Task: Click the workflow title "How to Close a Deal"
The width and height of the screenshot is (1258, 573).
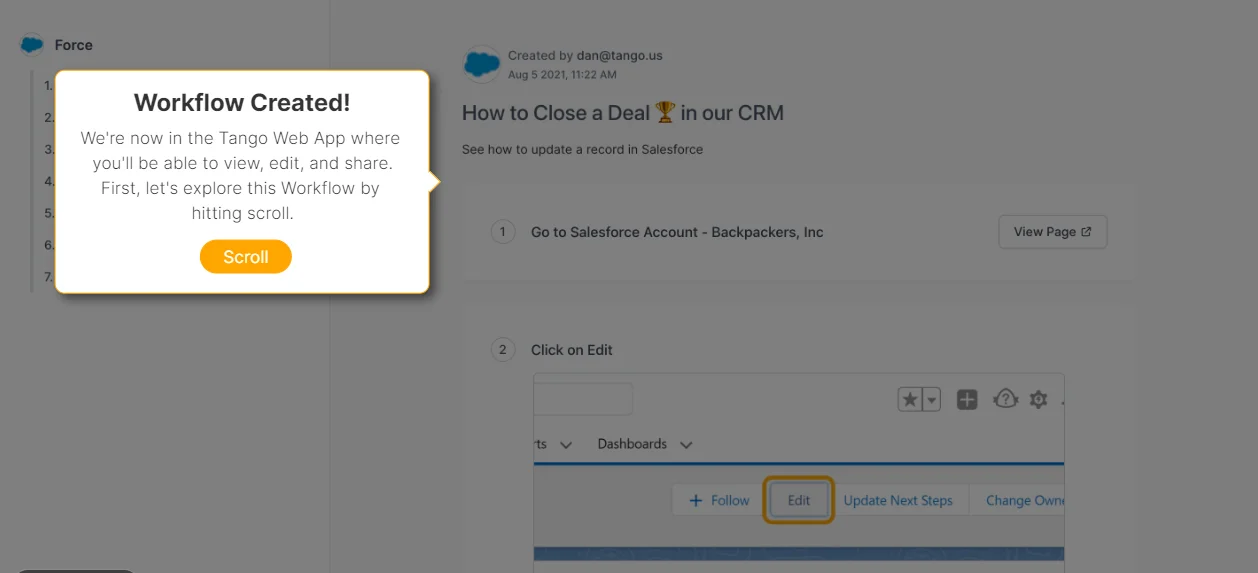Action: [555, 113]
